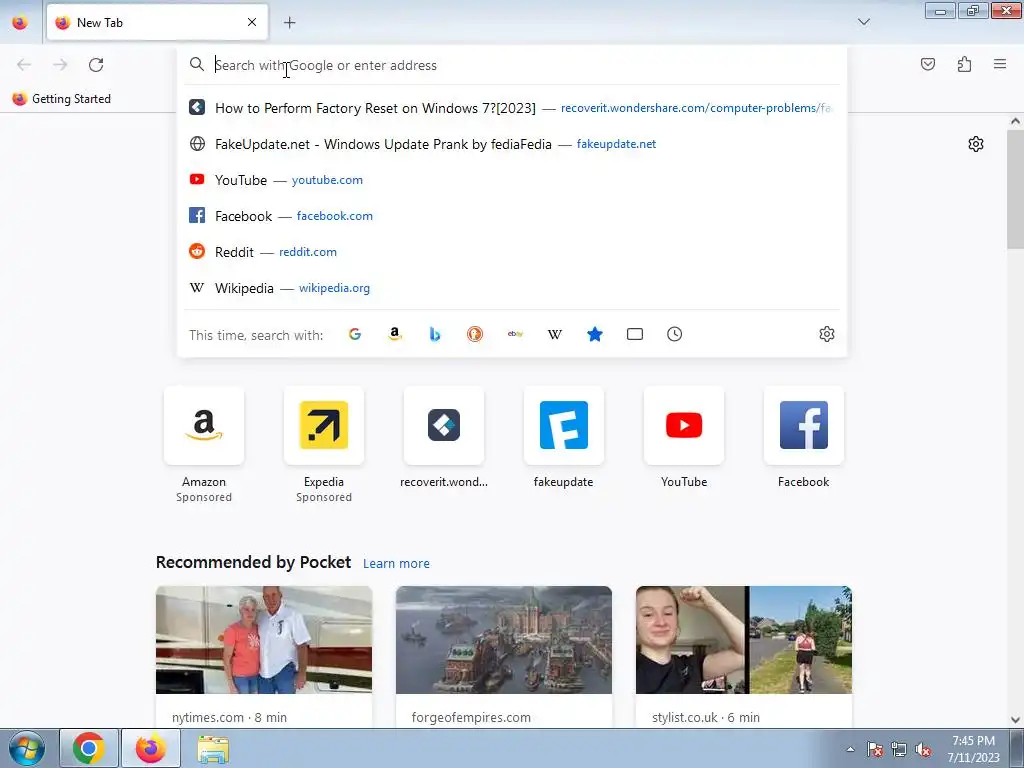Search Bookmarks using the star icon
The height and width of the screenshot is (768, 1024).
pos(595,334)
